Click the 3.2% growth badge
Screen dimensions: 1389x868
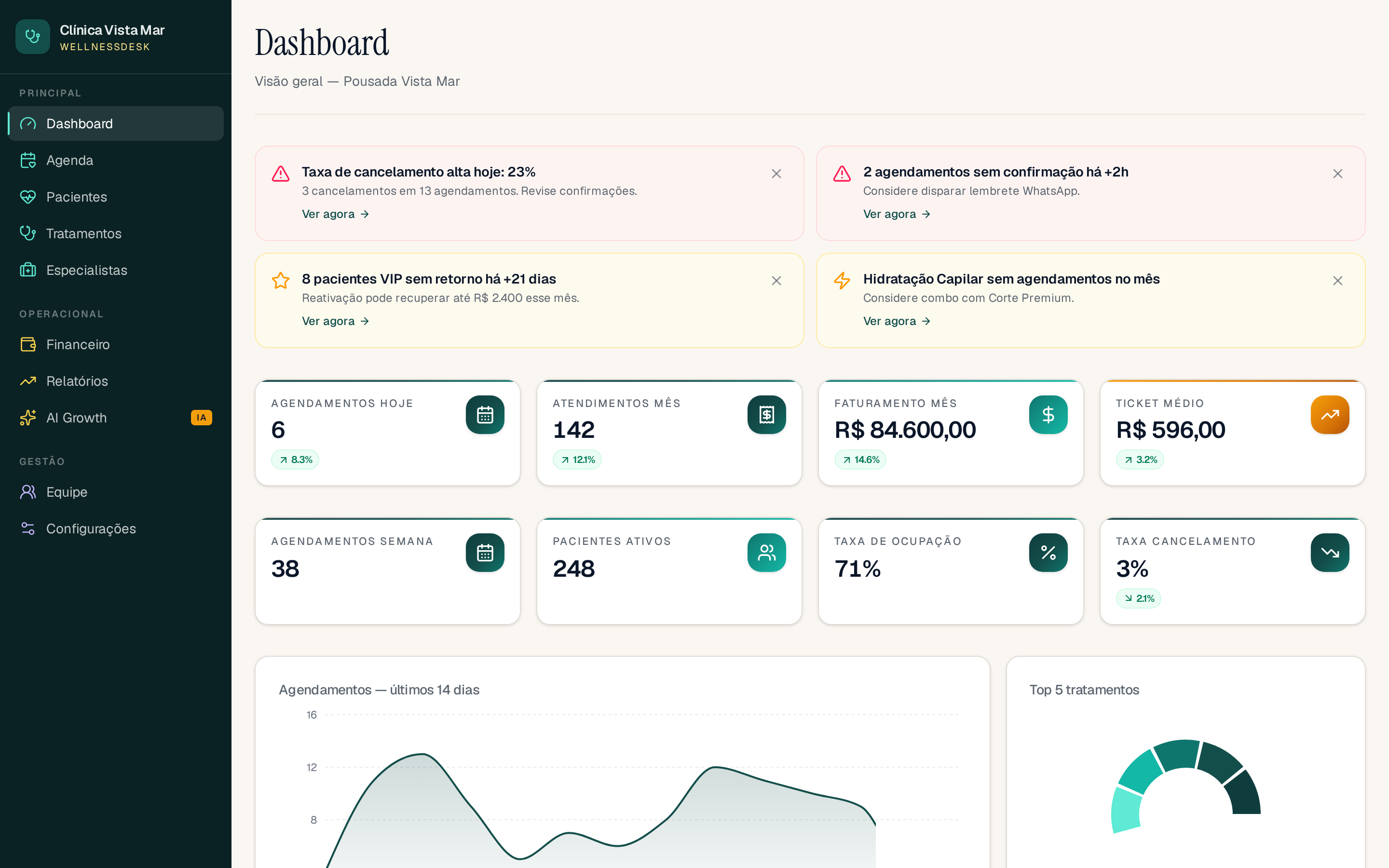(1141, 460)
